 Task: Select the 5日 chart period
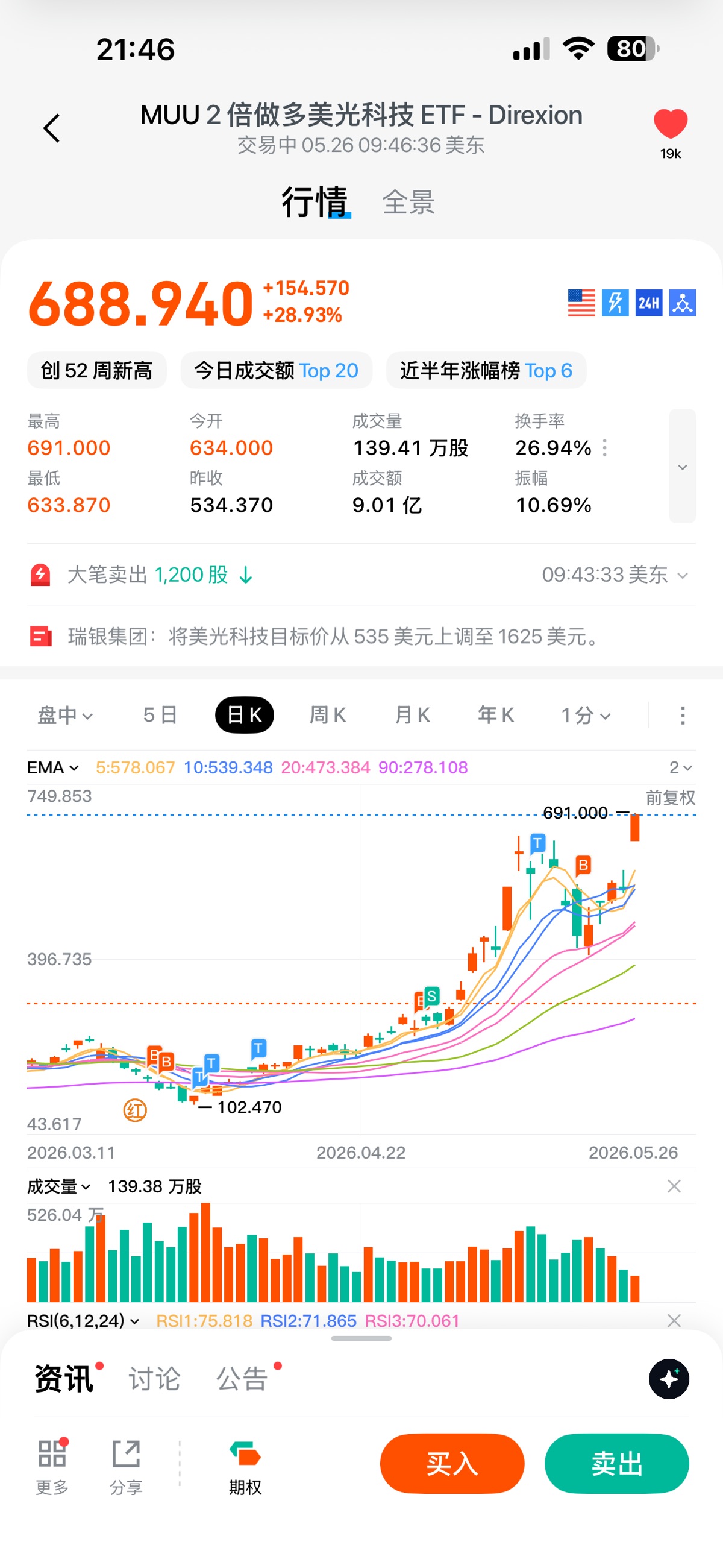coord(160,715)
